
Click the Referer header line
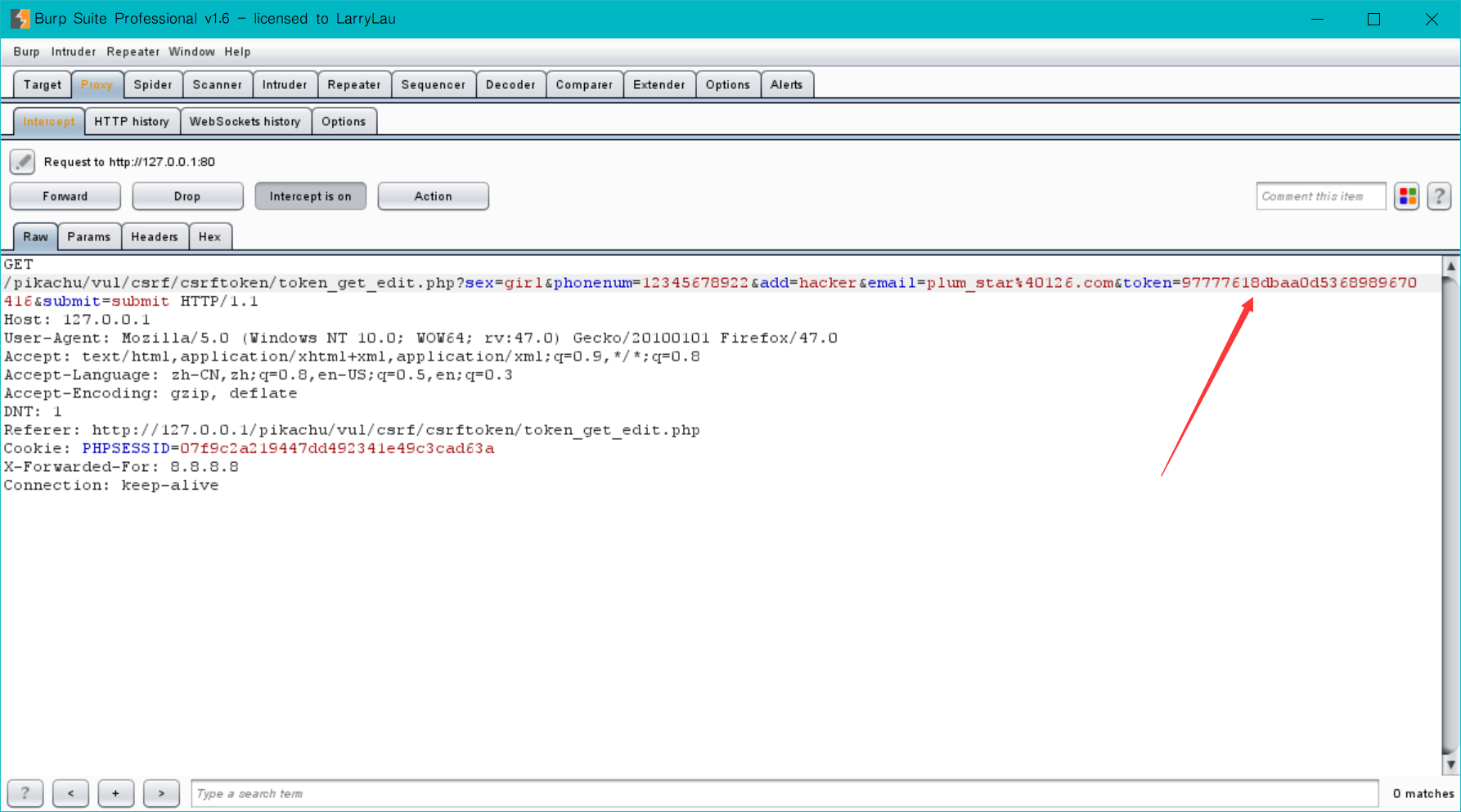[352, 430]
